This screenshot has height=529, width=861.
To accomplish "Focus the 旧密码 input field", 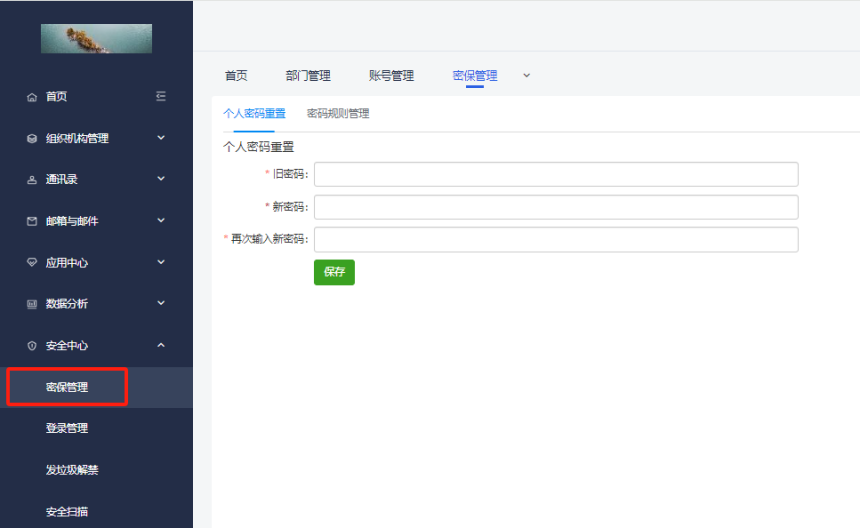I will pos(556,175).
